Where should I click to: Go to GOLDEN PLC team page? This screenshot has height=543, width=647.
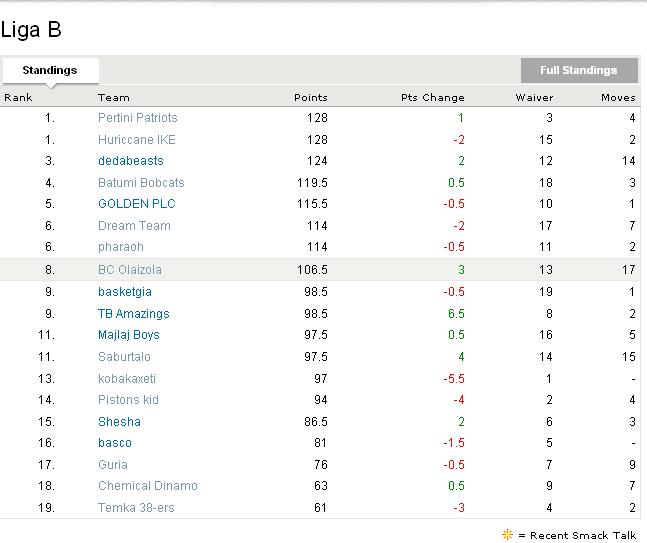(136, 204)
